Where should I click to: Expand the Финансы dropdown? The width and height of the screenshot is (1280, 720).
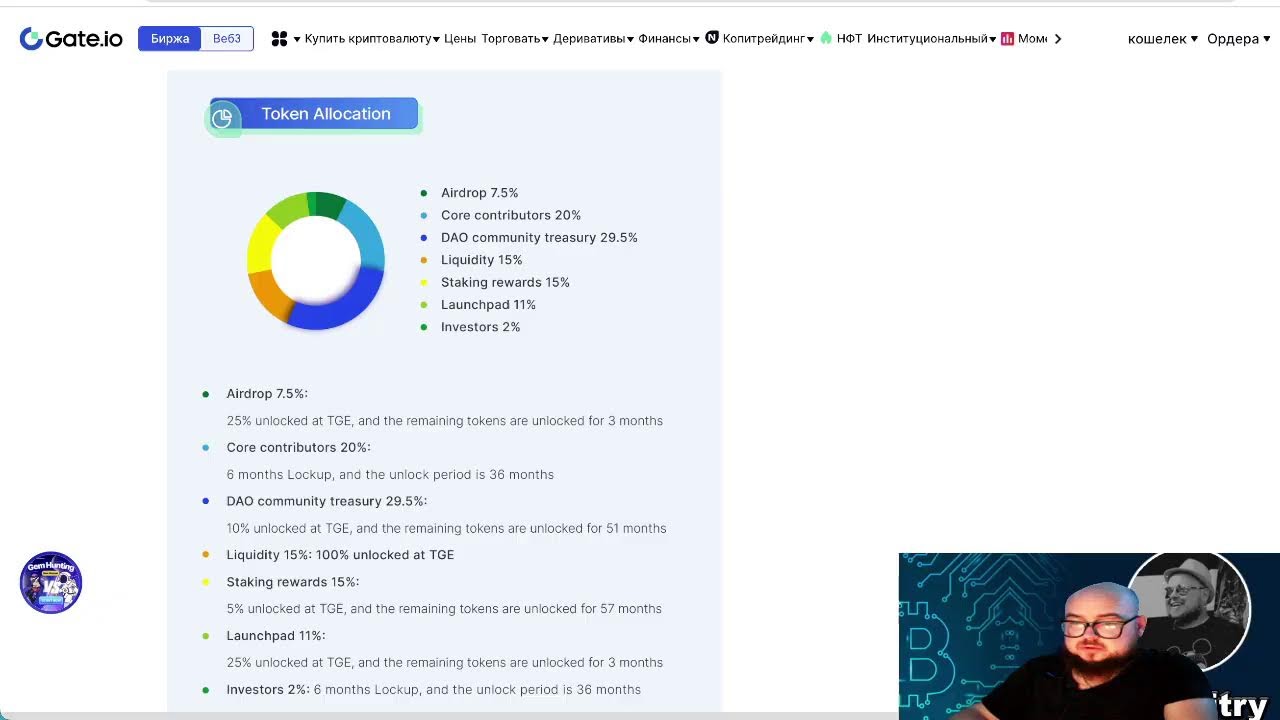[669, 39]
